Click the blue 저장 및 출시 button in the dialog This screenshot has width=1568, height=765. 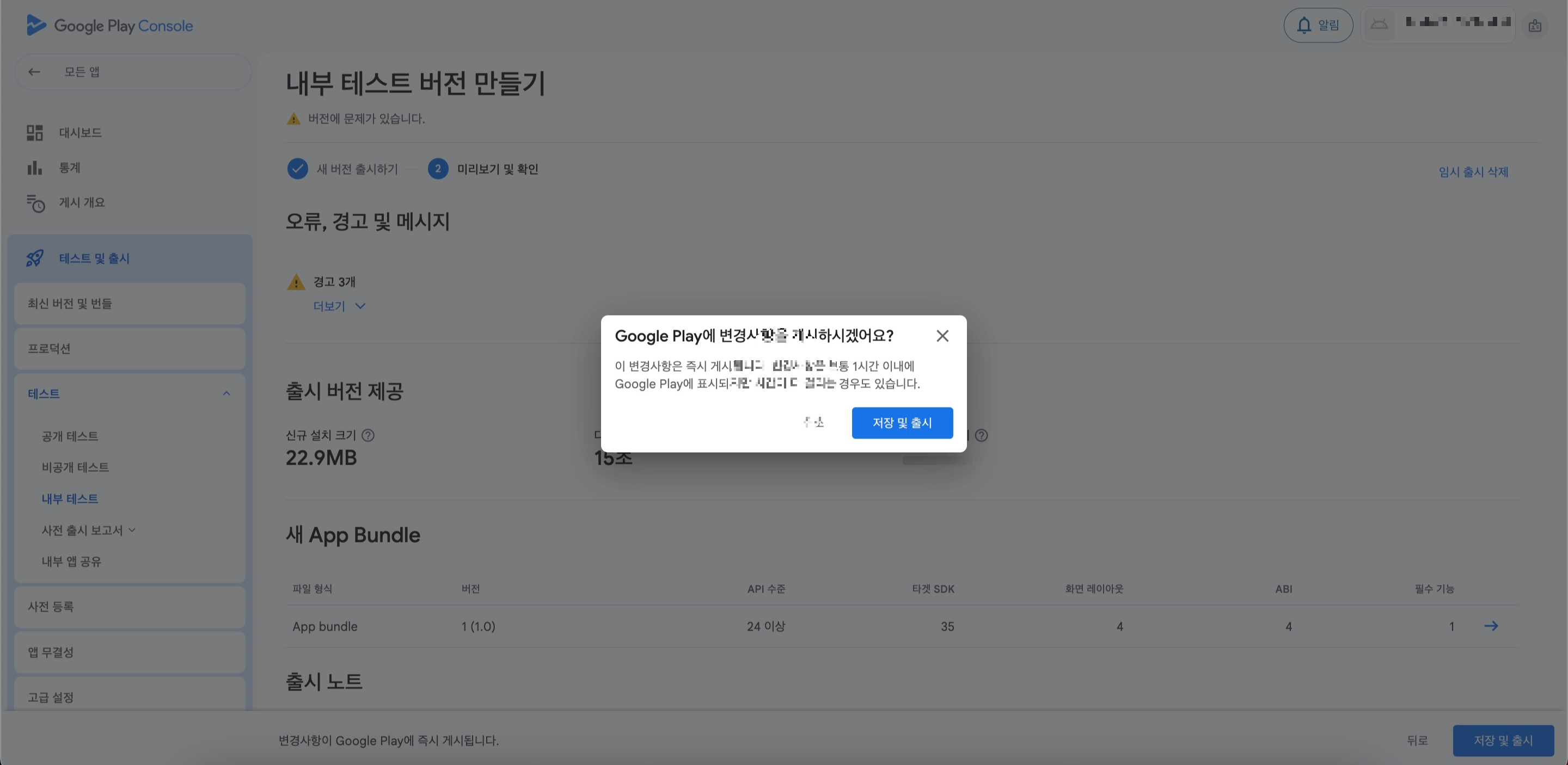902,423
